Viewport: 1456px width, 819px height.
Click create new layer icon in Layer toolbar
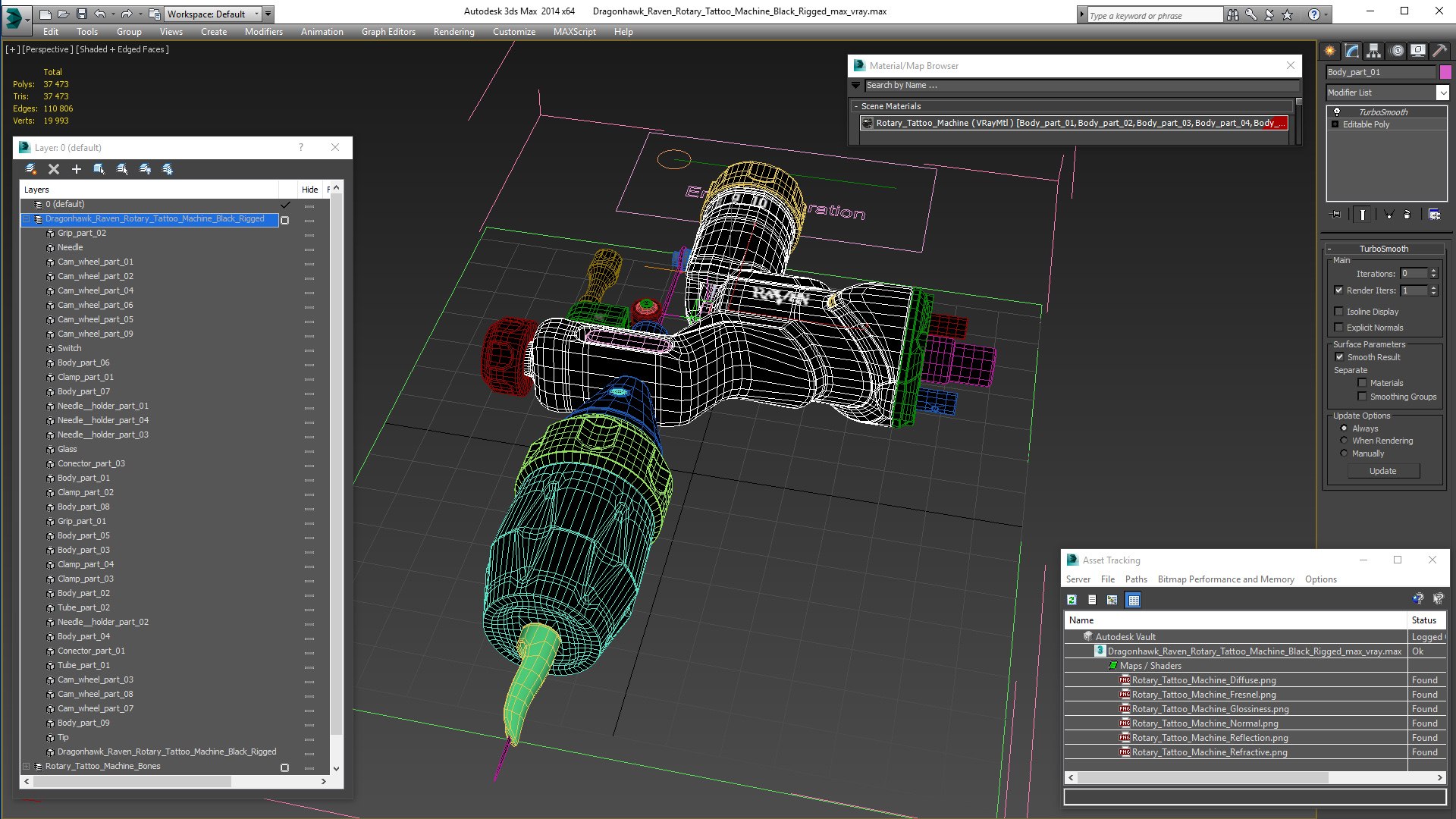pyautogui.click(x=31, y=169)
